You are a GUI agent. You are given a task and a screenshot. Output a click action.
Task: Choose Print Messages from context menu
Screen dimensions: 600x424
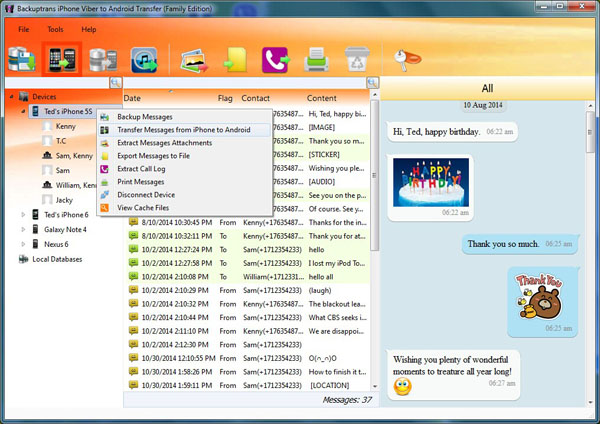pyautogui.click(x=184, y=182)
